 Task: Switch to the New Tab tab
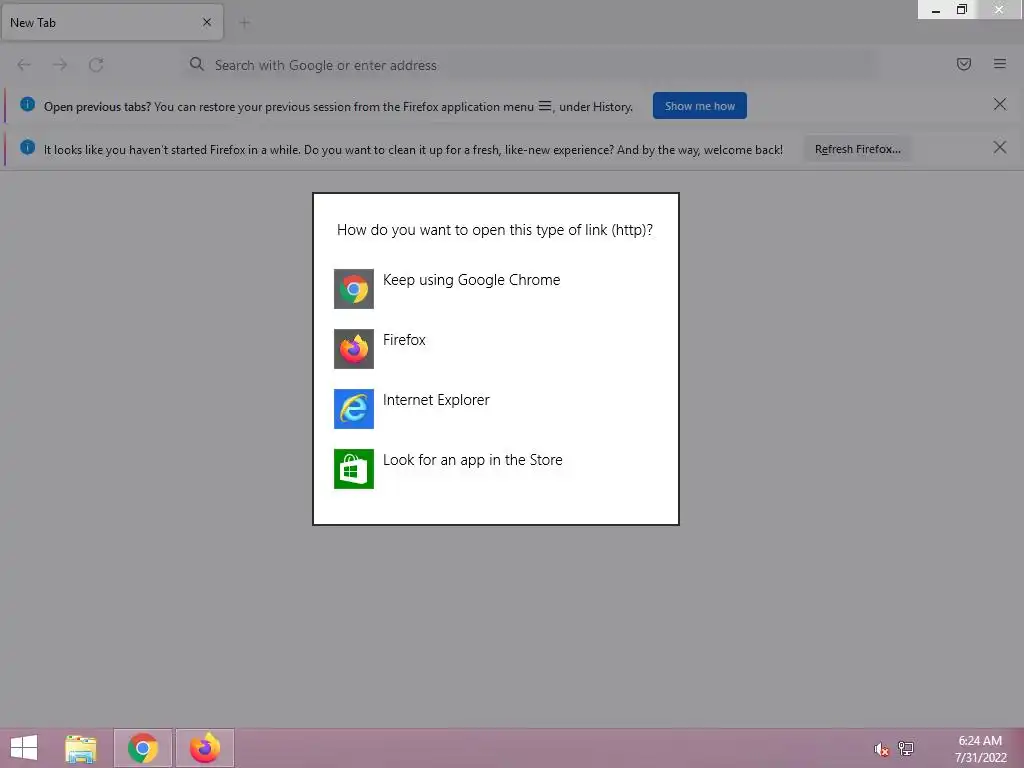[112, 22]
